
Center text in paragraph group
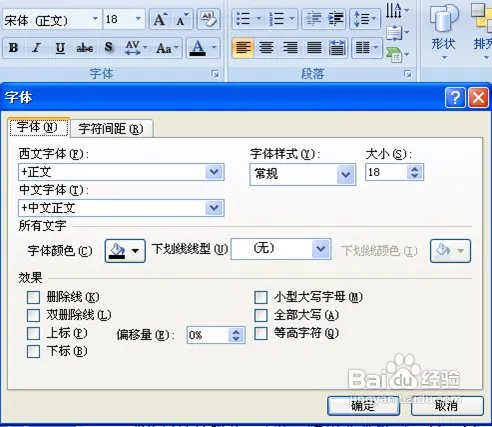point(266,48)
